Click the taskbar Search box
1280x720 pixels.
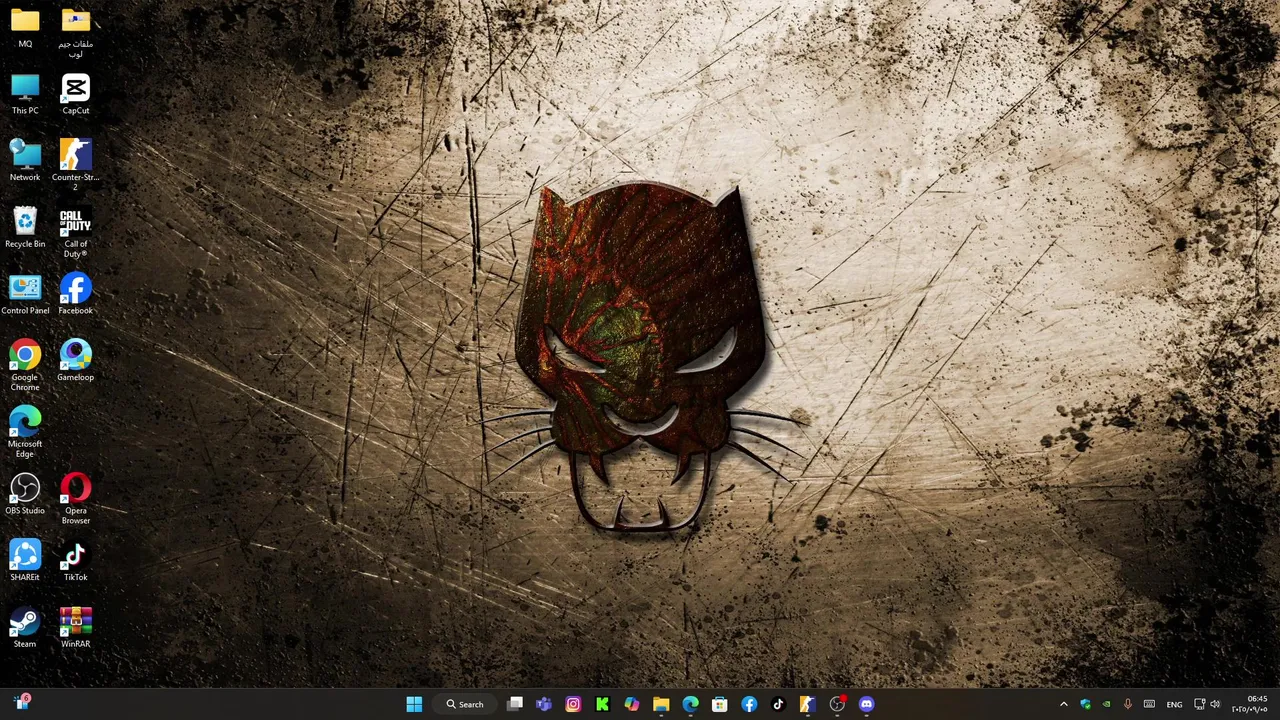[465, 704]
